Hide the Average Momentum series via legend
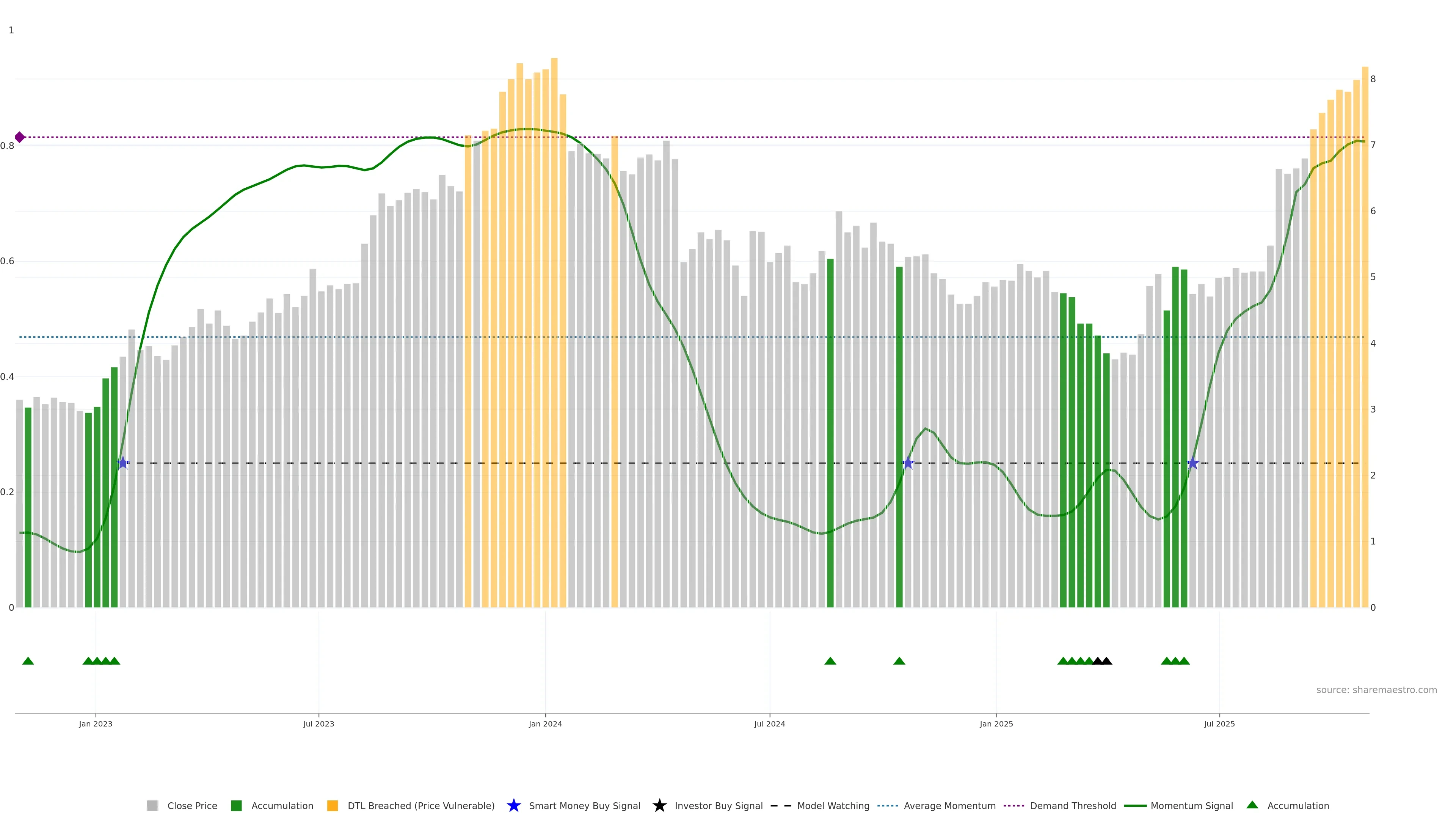 (x=949, y=805)
